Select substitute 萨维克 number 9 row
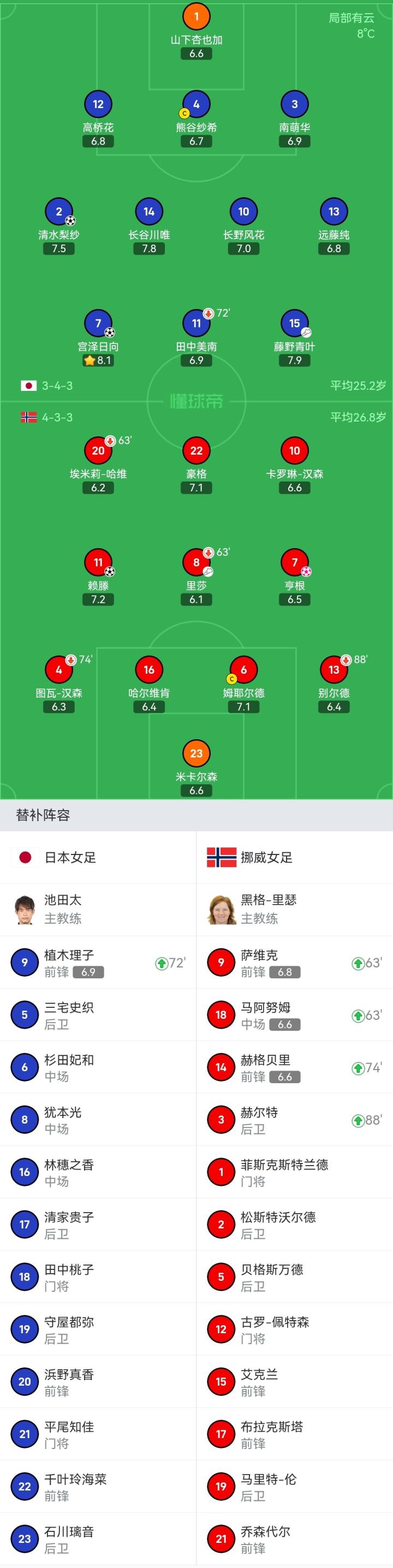The width and height of the screenshot is (393, 1568). tap(294, 963)
